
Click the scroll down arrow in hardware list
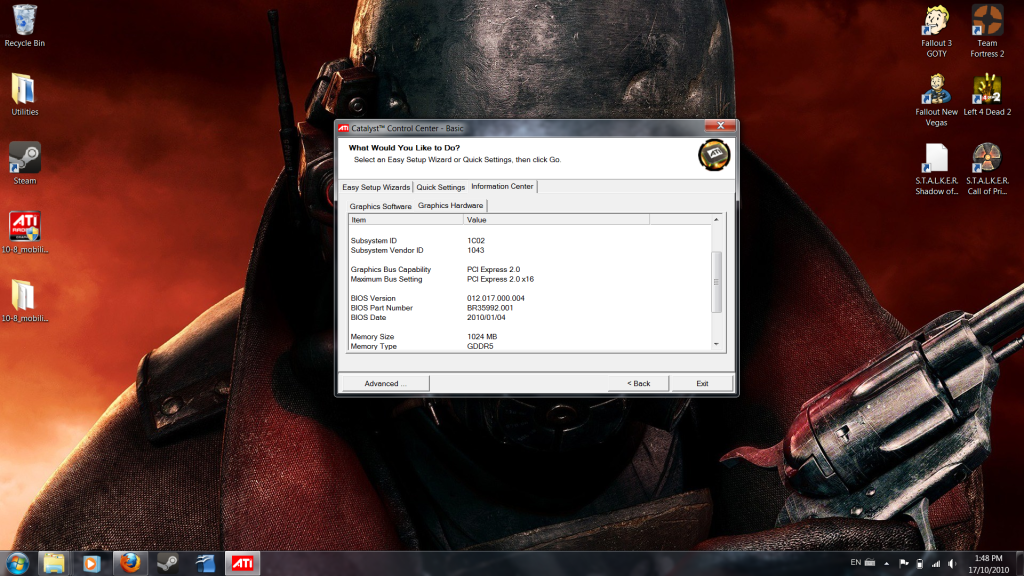pyautogui.click(x=716, y=344)
